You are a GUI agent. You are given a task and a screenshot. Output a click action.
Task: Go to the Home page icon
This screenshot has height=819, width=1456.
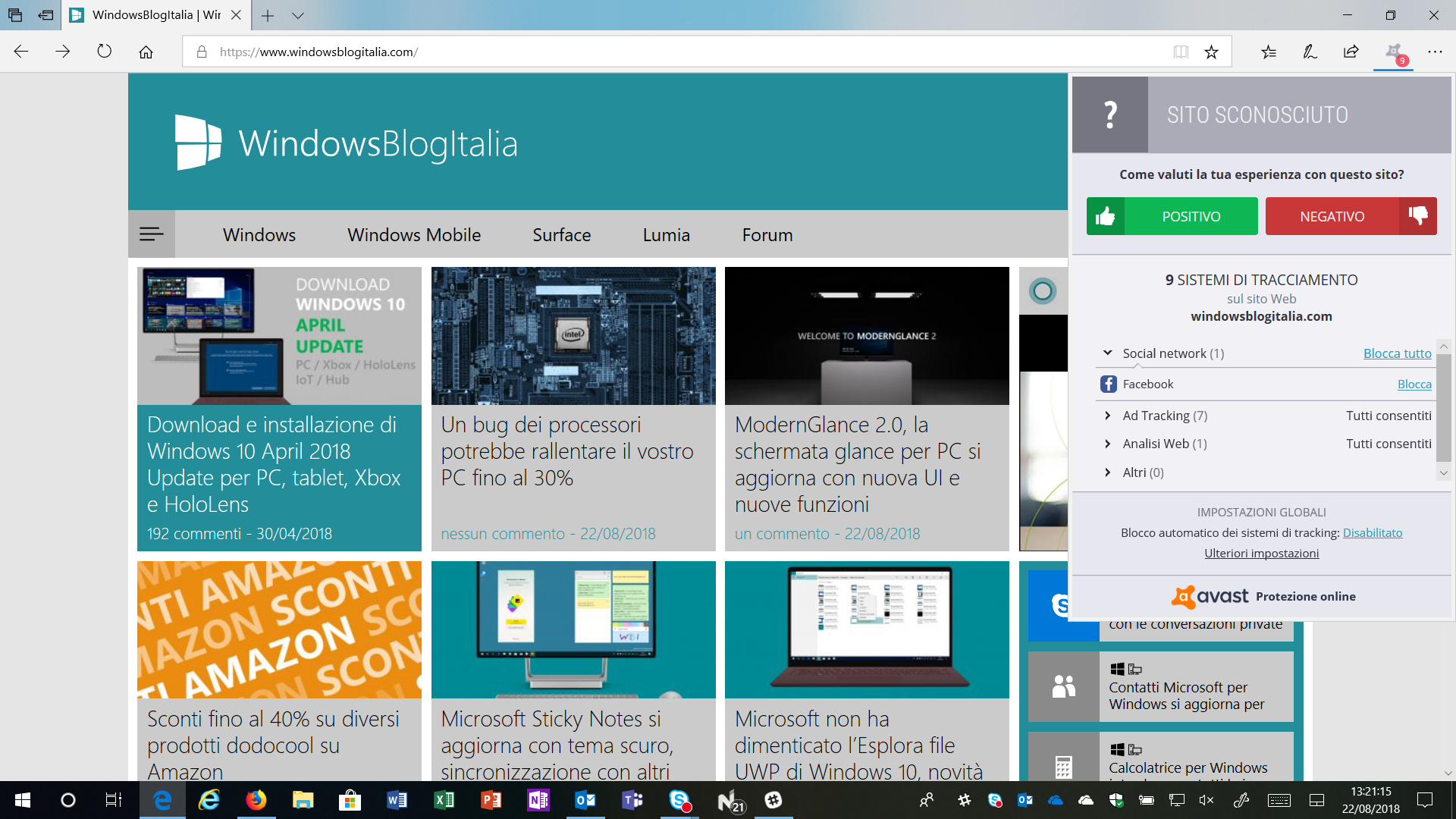pos(146,52)
